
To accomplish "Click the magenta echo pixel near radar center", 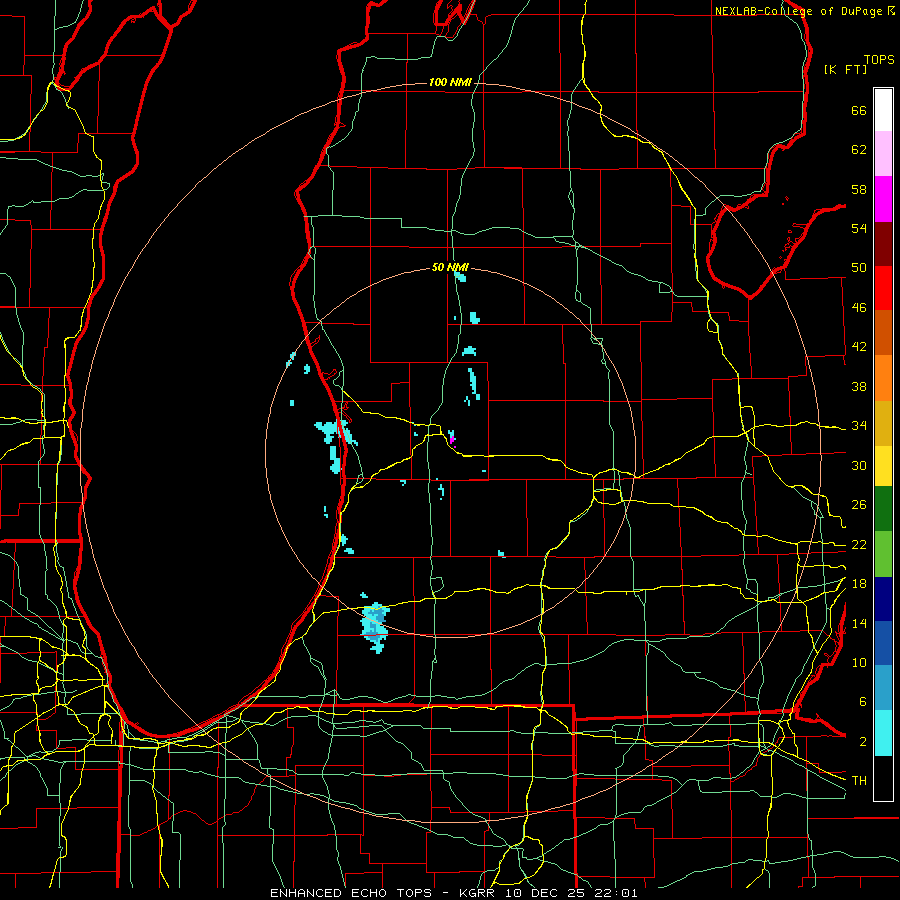I will [x=452, y=440].
